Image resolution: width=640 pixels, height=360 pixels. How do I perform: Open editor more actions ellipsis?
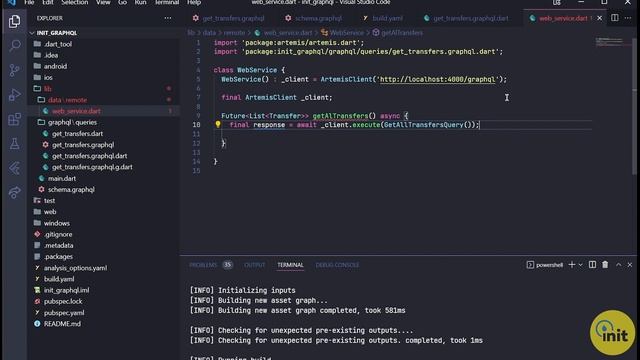[x=628, y=18]
